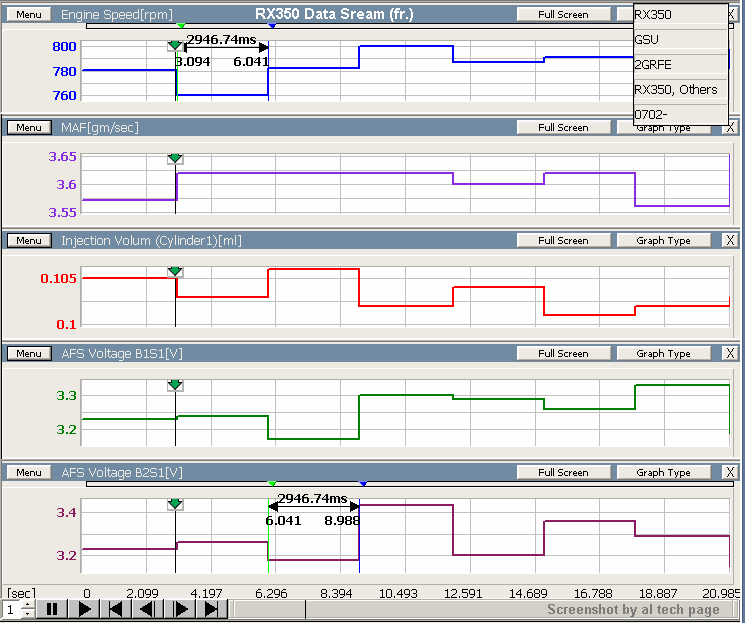This screenshot has width=745, height=623.
Task: Open Graph Type for AFS Voltage B1S1
Action: click(x=664, y=353)
